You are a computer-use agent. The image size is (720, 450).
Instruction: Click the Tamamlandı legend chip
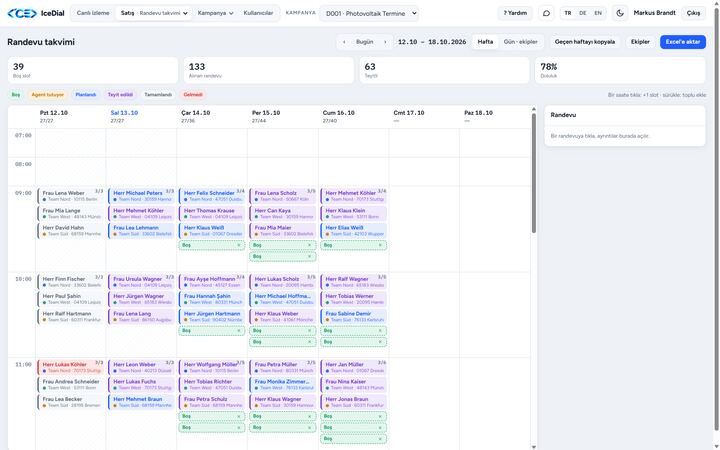158,95
